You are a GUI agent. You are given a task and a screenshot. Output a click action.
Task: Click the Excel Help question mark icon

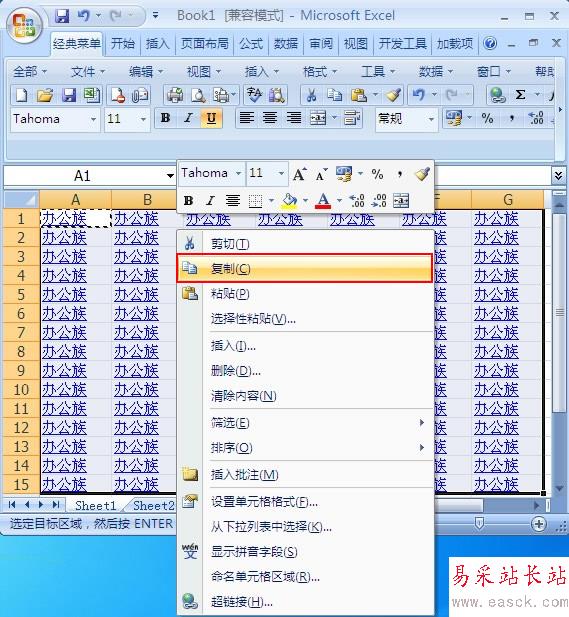(x=490, y=43)
